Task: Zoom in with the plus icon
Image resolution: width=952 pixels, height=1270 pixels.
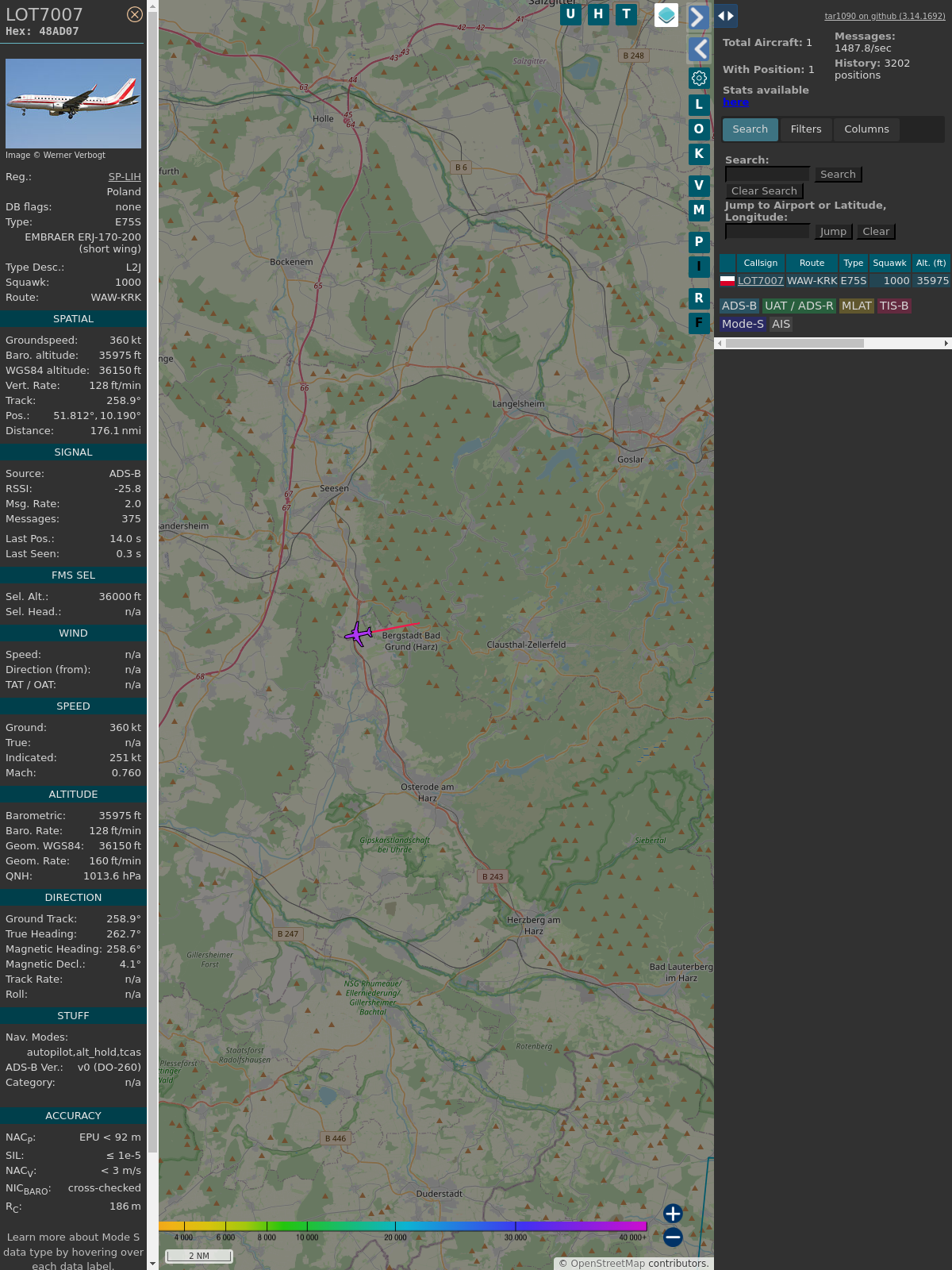Action: pos(673,1213)
